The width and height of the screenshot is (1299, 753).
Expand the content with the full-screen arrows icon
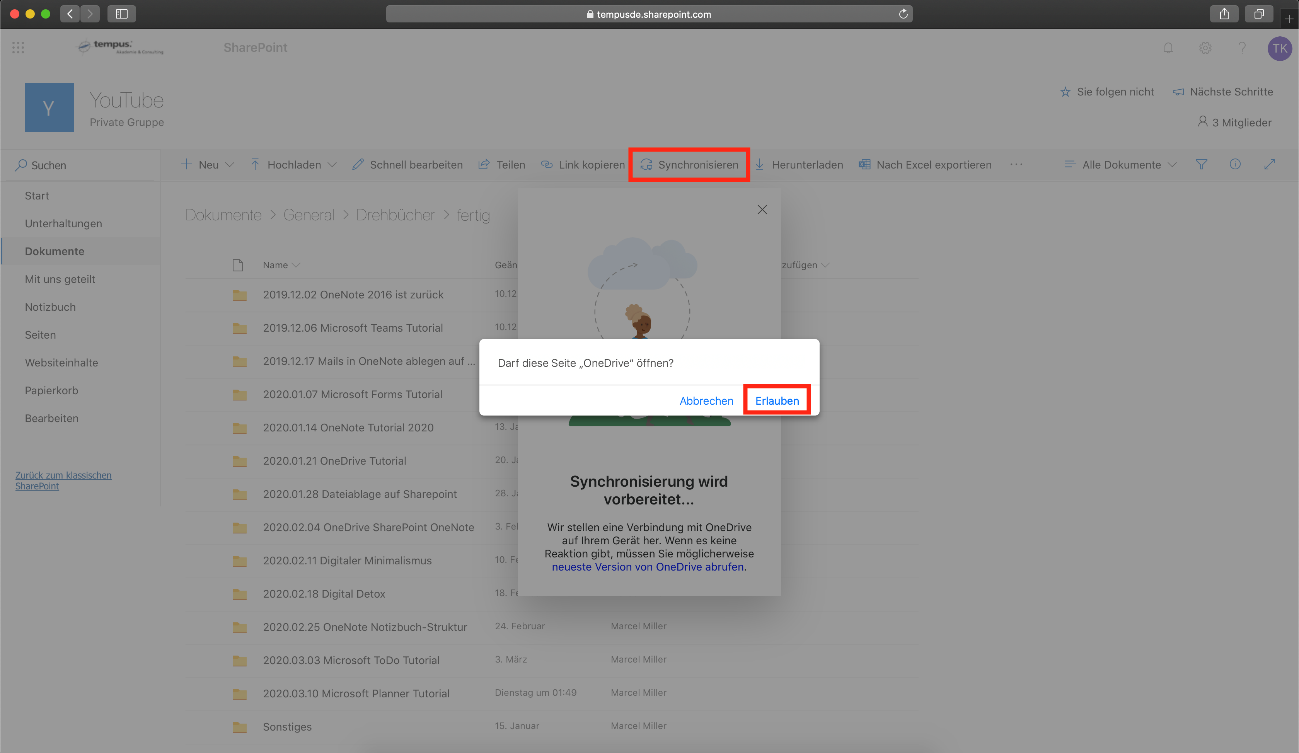(1270, 164)
